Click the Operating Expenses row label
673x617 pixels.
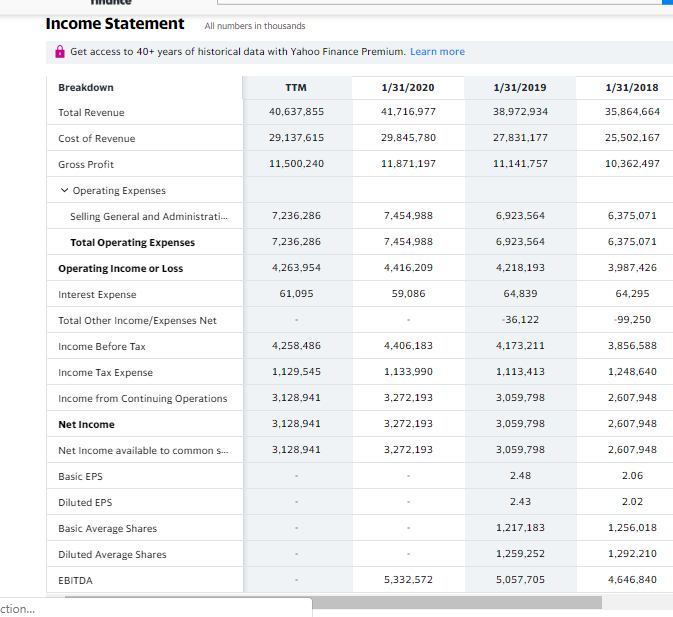click(x=119, y=191)
